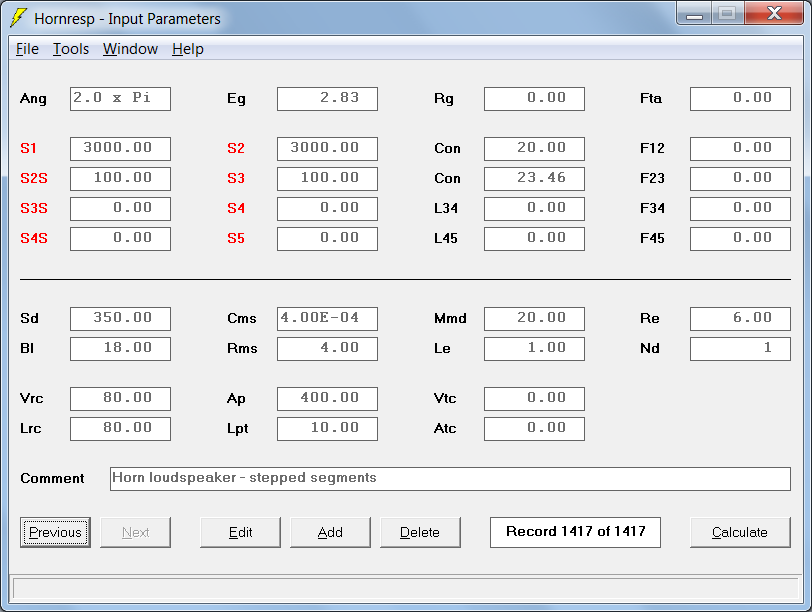Click the Vtc input field

pos(534,399)
